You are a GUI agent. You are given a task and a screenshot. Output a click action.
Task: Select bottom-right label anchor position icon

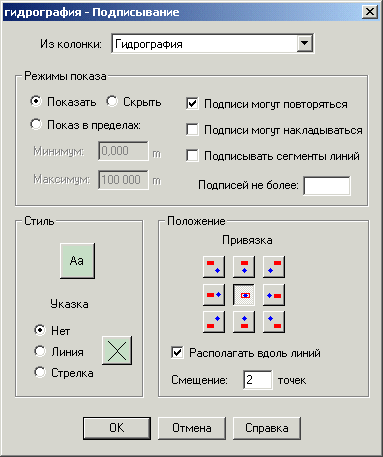coord(274,322)
